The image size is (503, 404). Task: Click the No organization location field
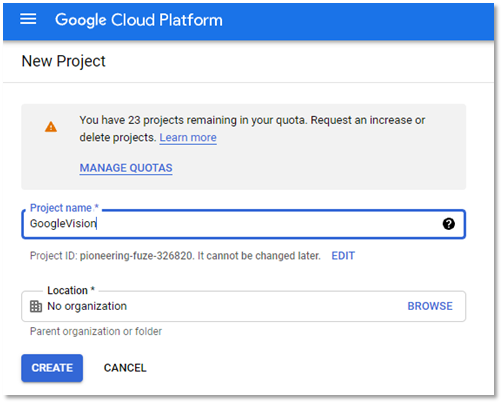click(243, 306)
